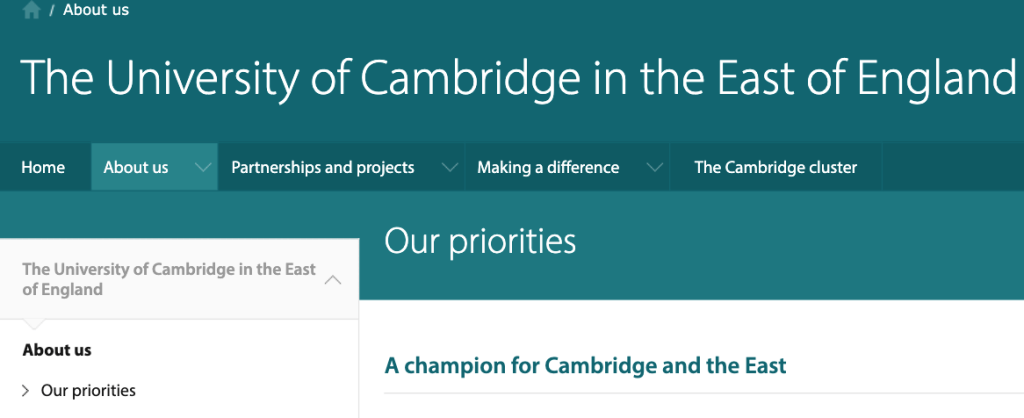The width and height of the screenshot is (1024, 418).
Task: Click the sidebar University of Cambridge section link
Action: pyautogui.click(x=168, y=279)
